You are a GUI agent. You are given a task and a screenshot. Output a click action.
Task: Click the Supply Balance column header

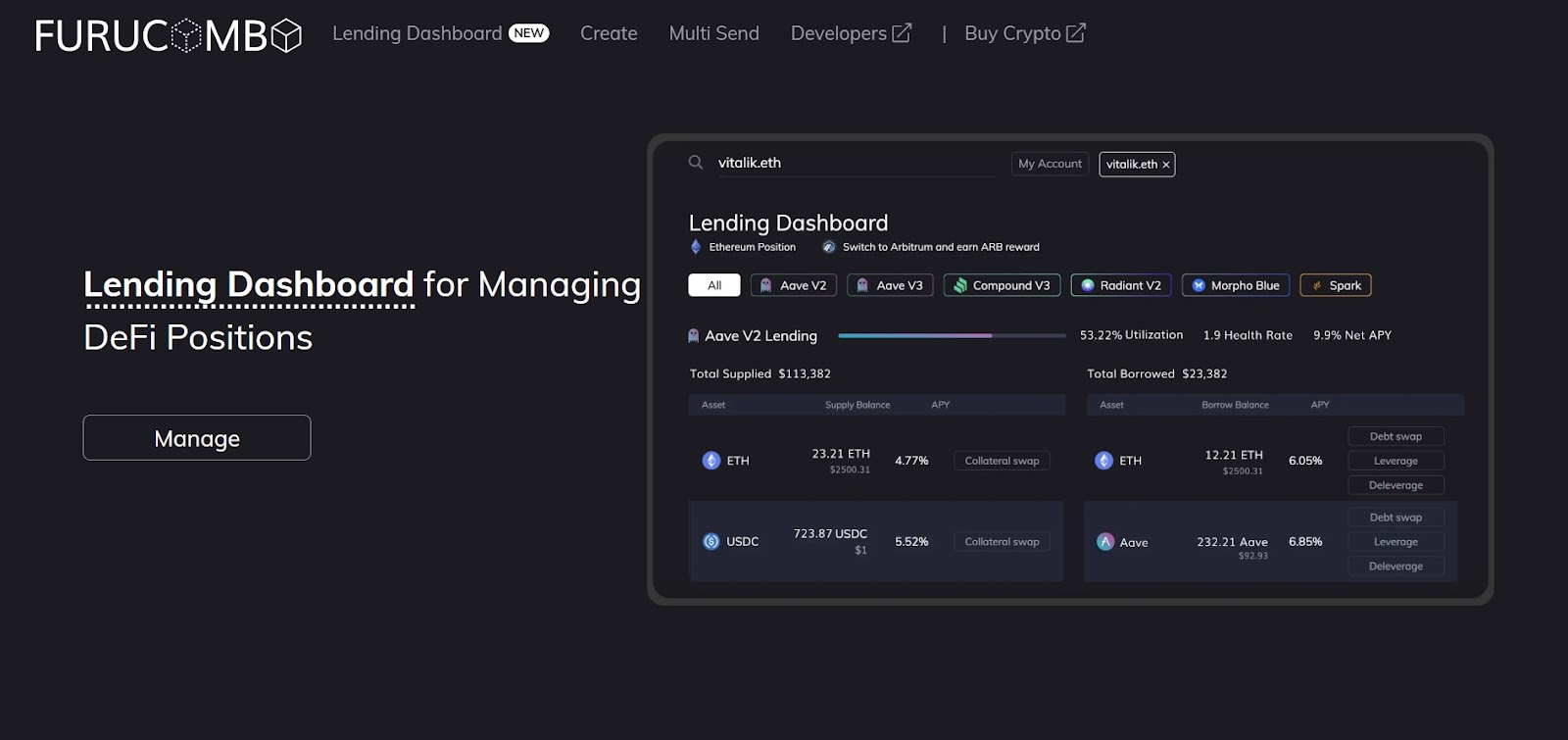click(857, 405)
